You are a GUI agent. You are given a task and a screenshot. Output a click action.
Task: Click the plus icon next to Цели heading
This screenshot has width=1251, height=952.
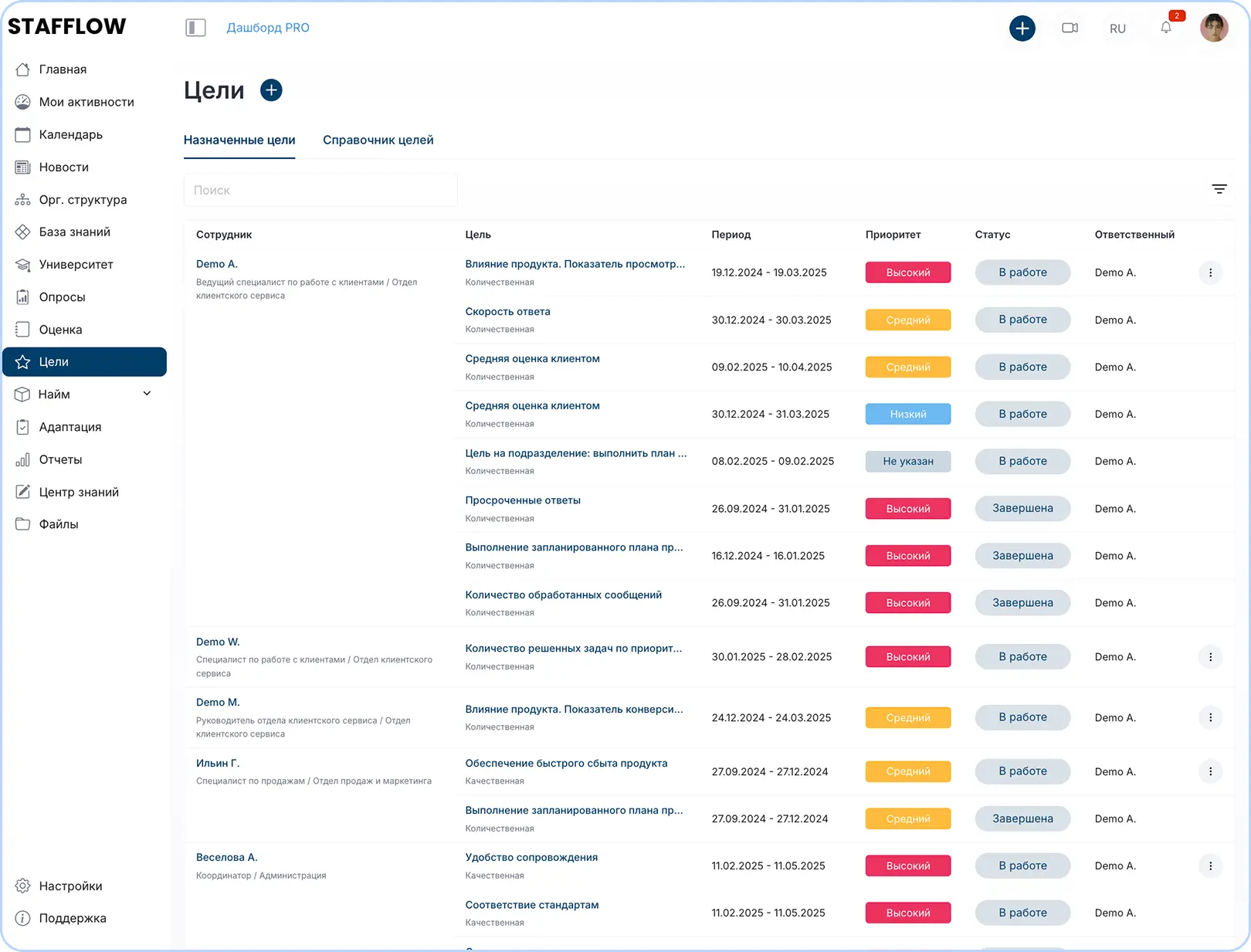[271, 90]
